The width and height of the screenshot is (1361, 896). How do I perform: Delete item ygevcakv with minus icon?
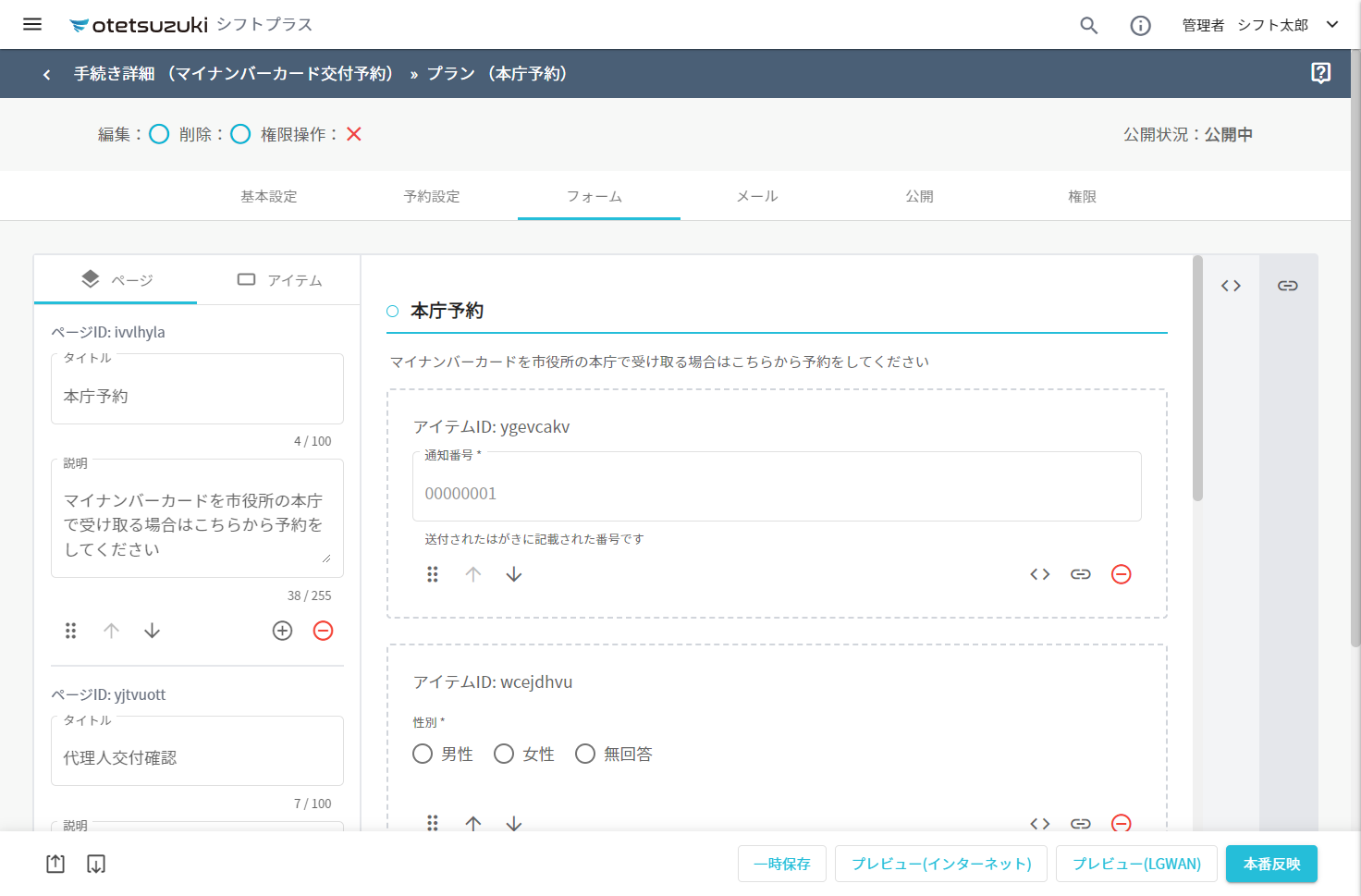coord(1122,574)
